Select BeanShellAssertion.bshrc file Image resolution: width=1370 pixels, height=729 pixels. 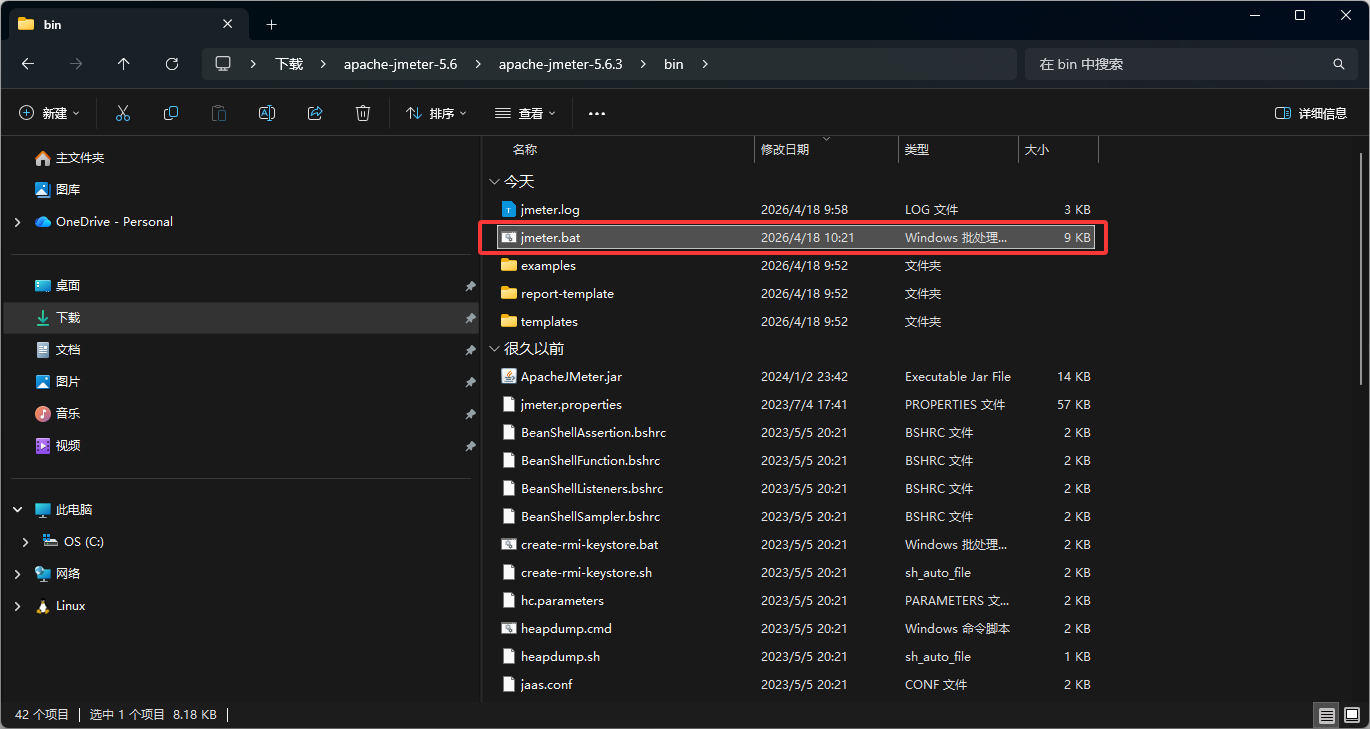click(x=796, y=433)
